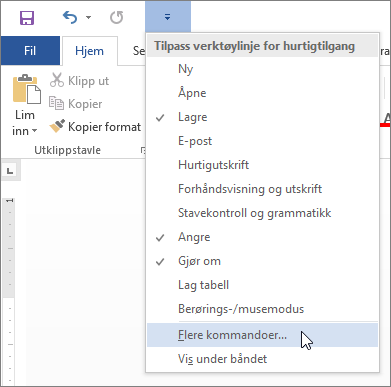This screenshot has width=391, height=387.
Task: Enable Forhåndsvisning og utskrift option
Action: pos(262,189)
